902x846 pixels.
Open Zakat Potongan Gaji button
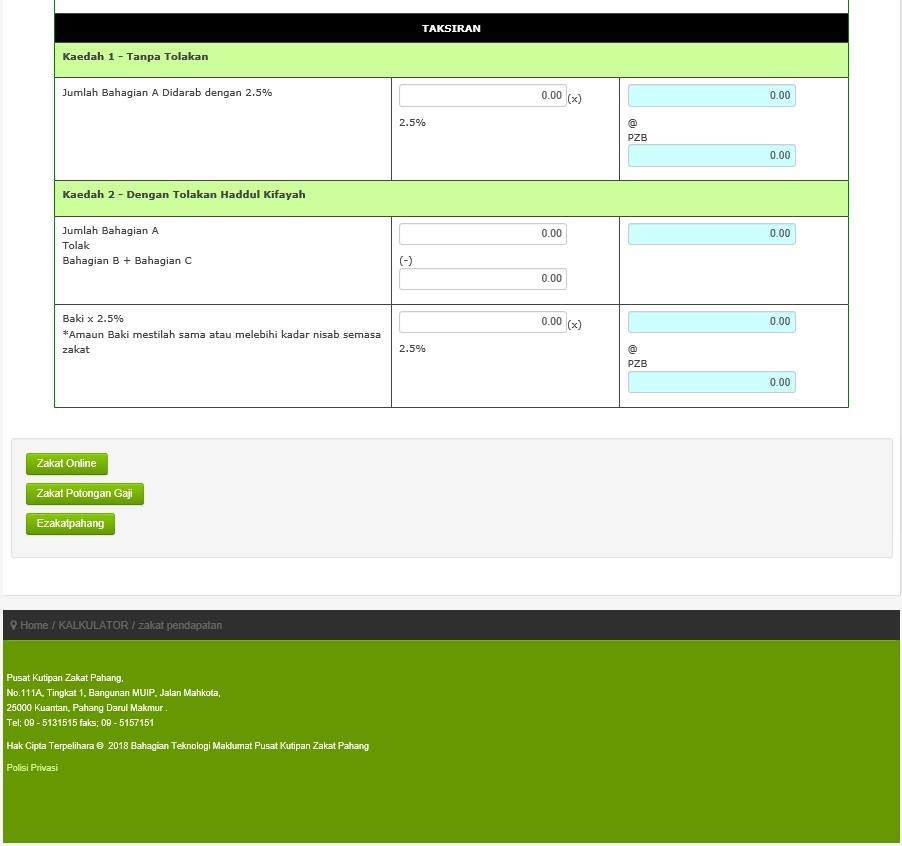(x=85, y=493)
